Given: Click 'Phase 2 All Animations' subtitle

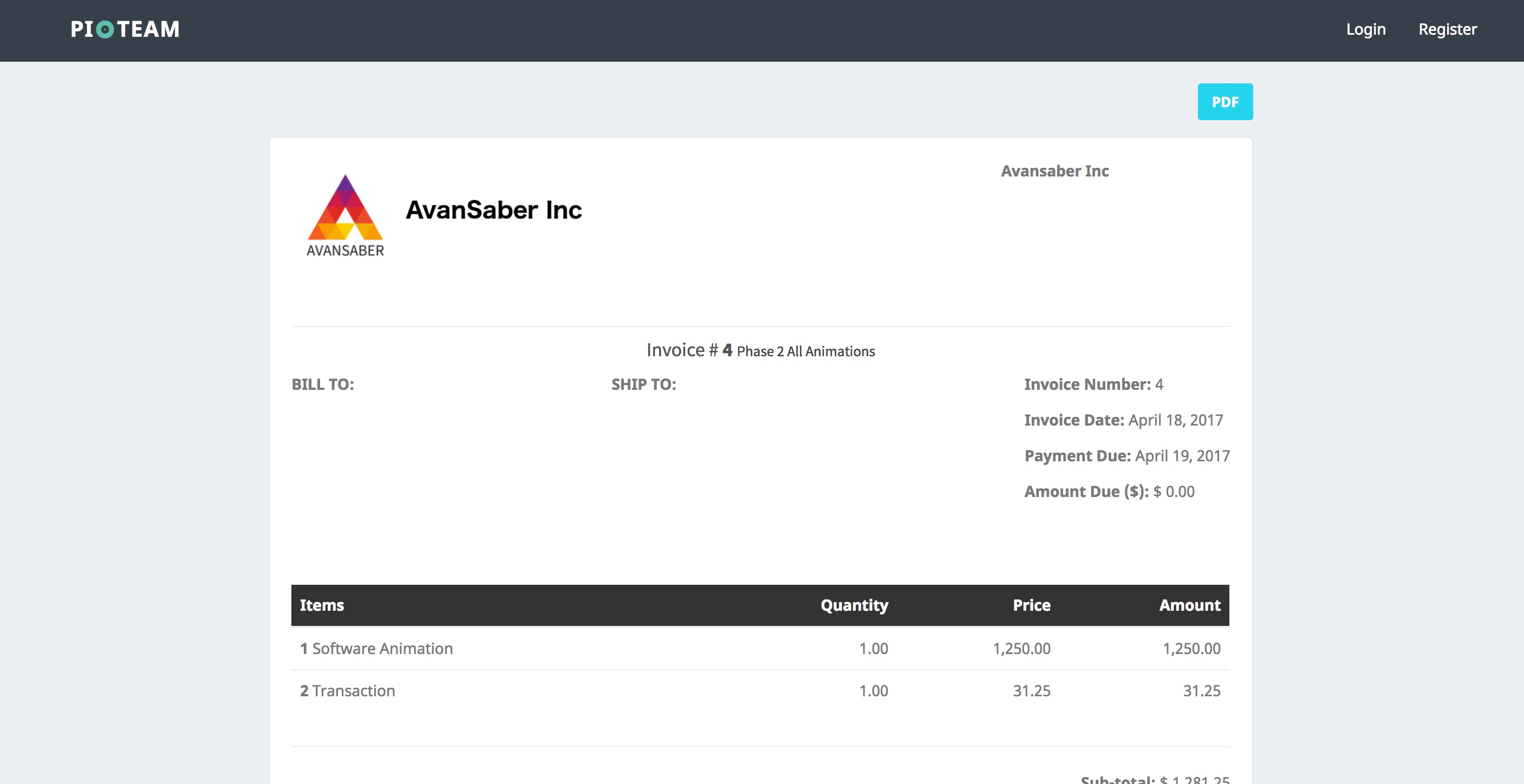Looking at the screenshot, I should coord(805,351).
